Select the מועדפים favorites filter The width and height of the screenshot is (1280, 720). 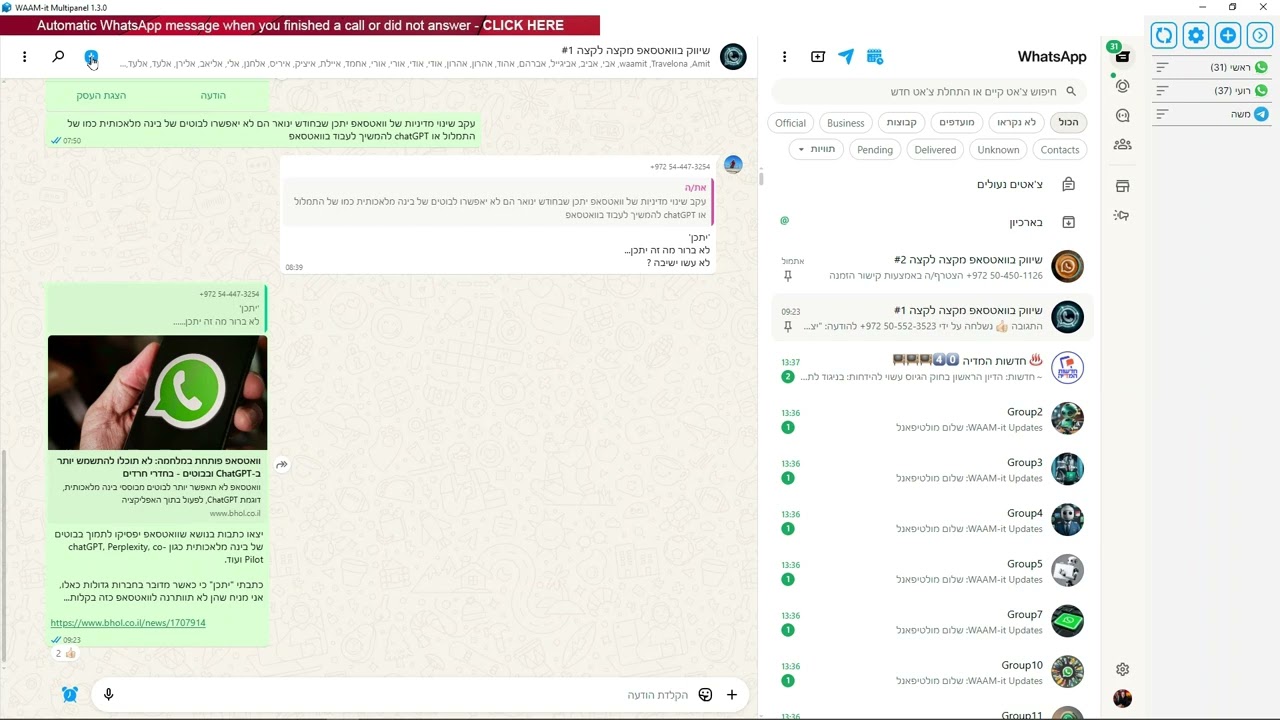(957, 122)
